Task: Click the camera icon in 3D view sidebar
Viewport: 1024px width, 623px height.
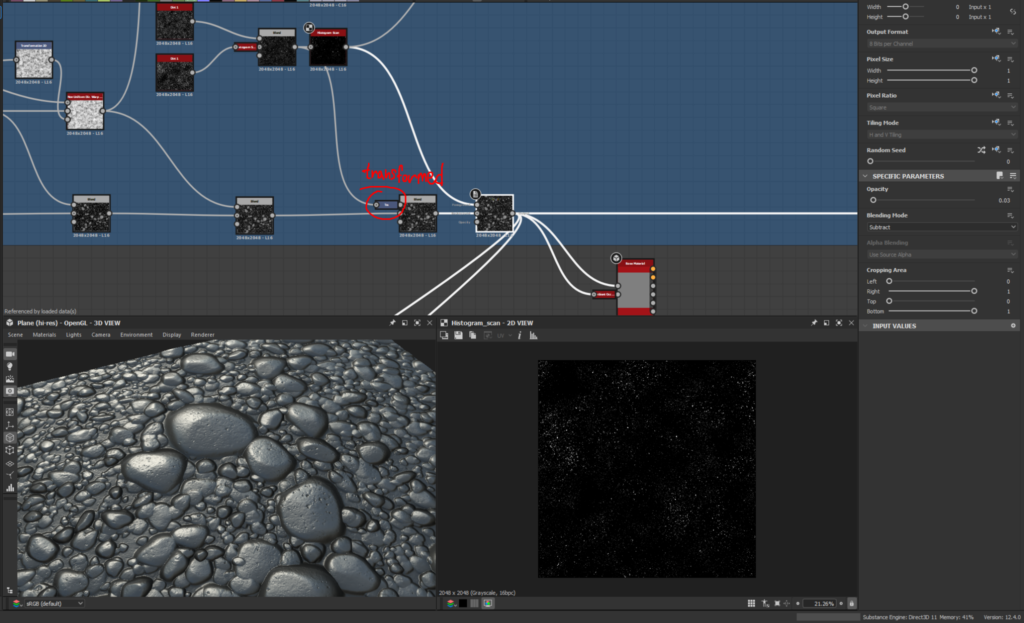Action: [11, 354]
